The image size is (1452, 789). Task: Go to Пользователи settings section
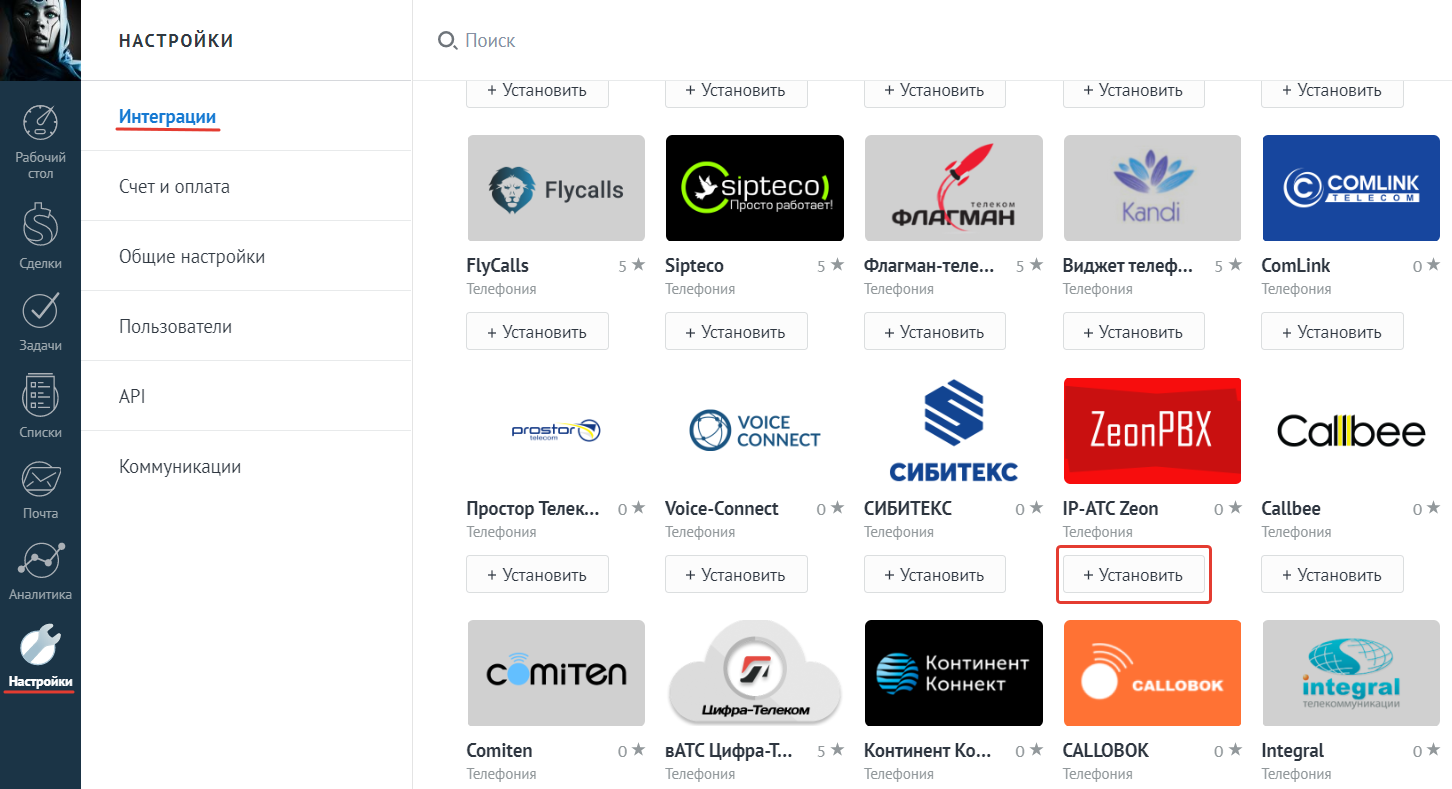(175, 327)
